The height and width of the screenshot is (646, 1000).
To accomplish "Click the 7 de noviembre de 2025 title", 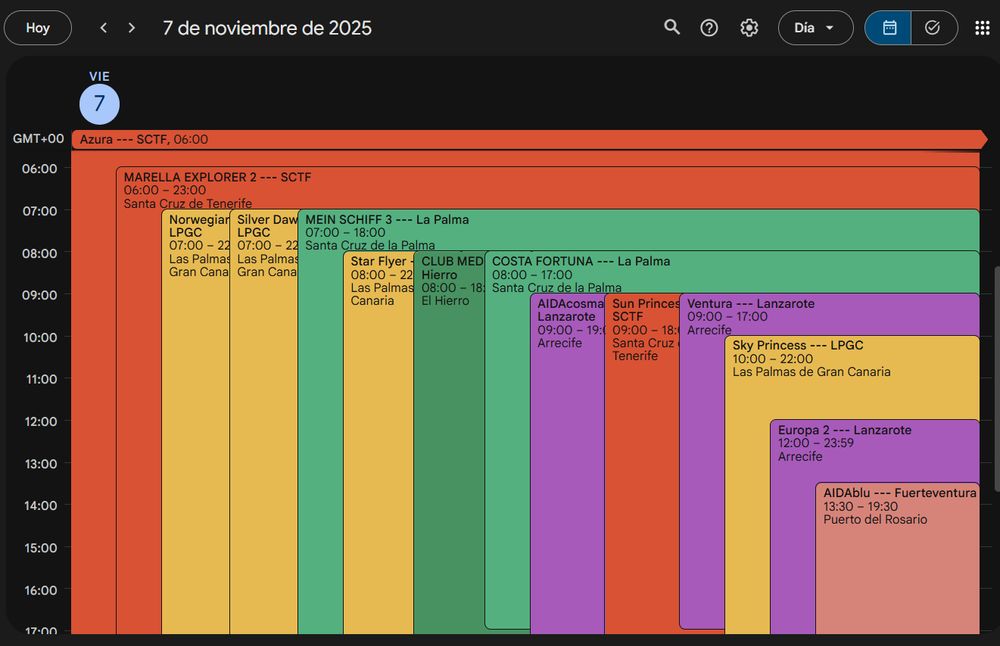I will coord(267,28).
